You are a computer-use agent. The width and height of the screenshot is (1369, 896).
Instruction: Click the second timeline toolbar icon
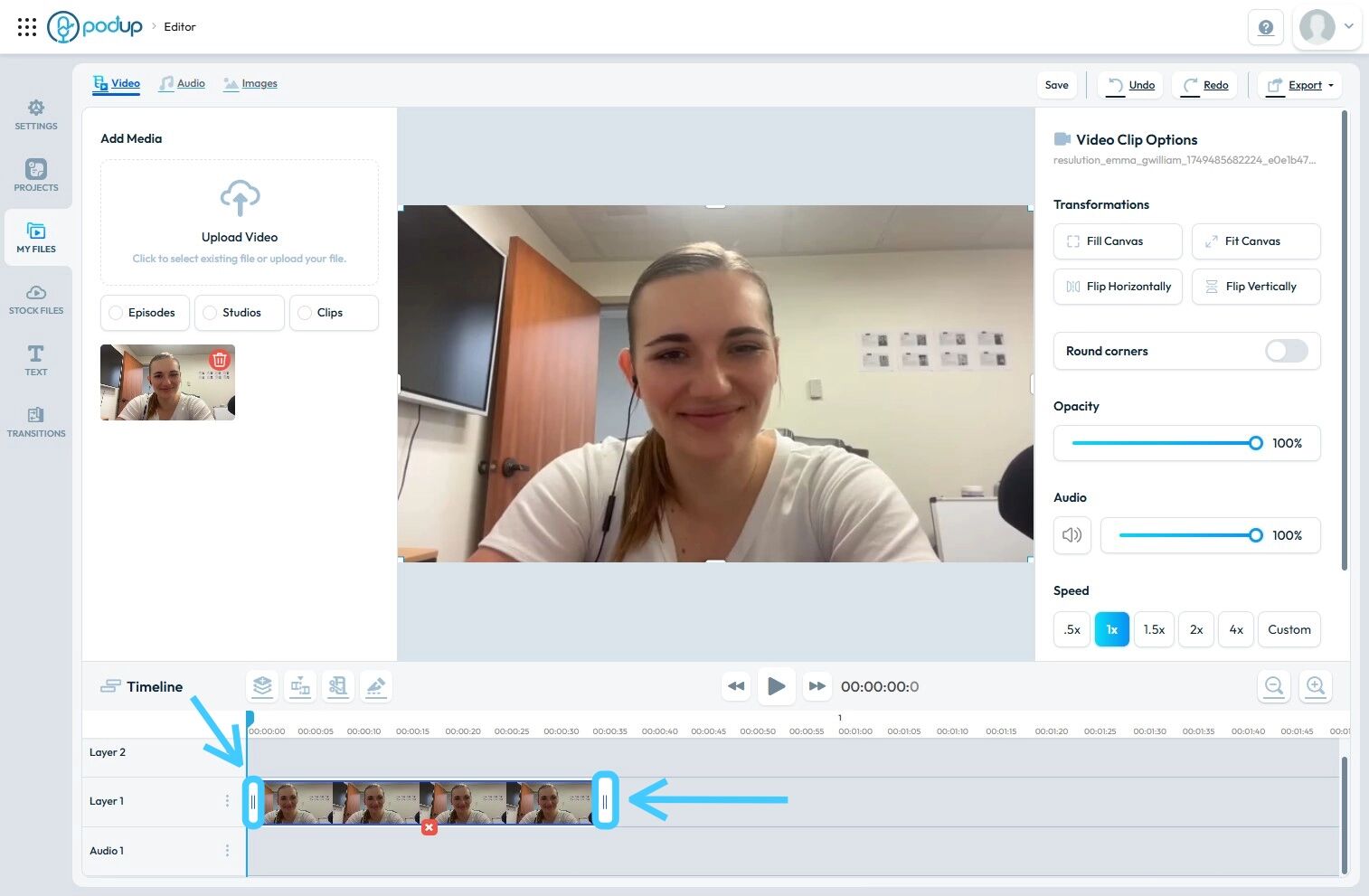(x=300, y=686)
